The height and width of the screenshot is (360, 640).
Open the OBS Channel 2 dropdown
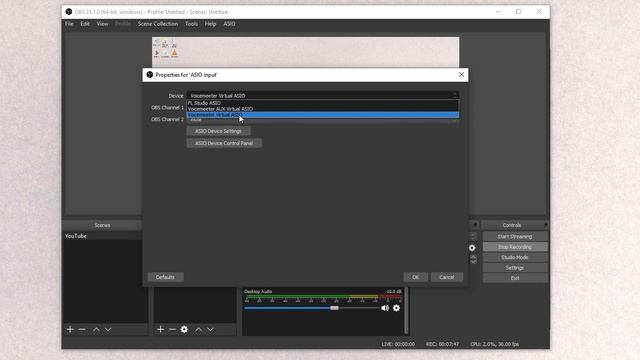pos(322,120)
